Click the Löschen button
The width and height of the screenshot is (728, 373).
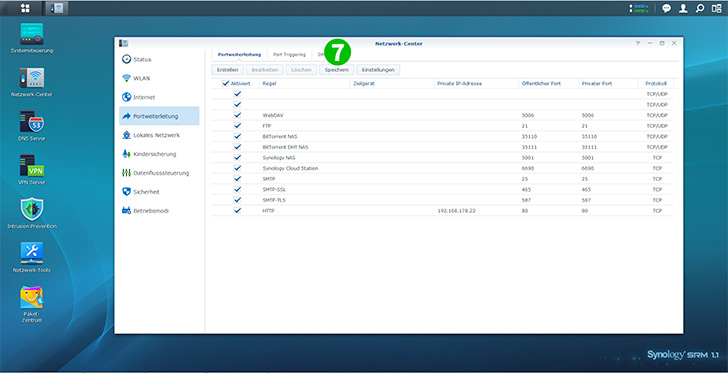click(301, 70)
